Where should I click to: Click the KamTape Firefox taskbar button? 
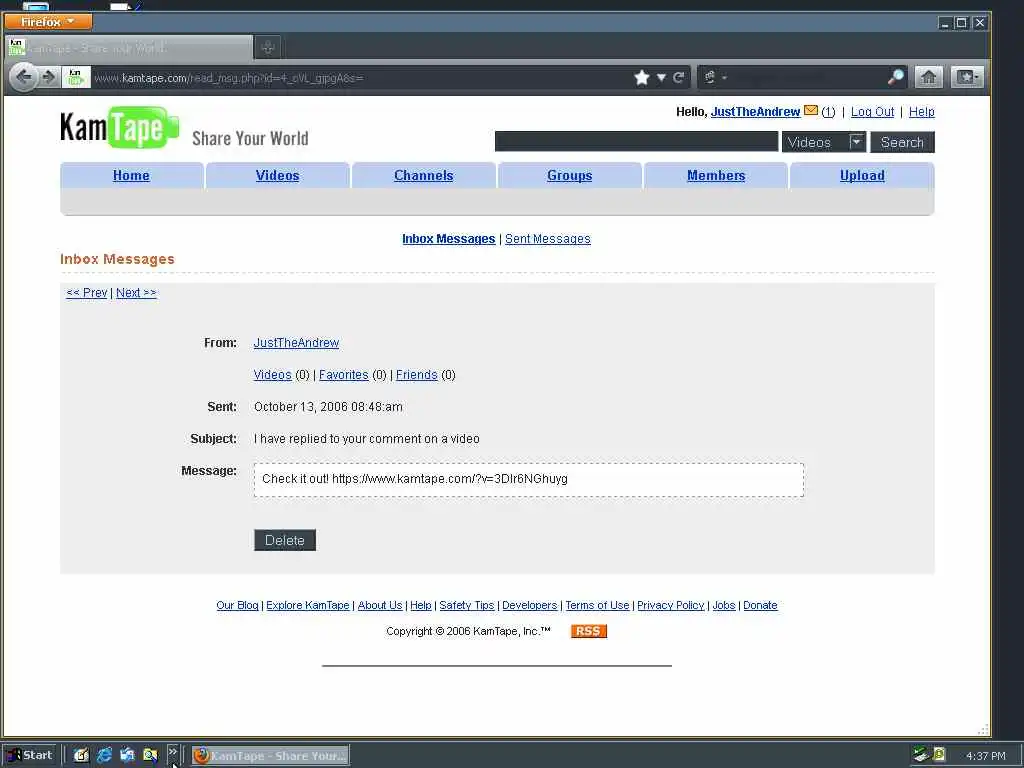270,756
